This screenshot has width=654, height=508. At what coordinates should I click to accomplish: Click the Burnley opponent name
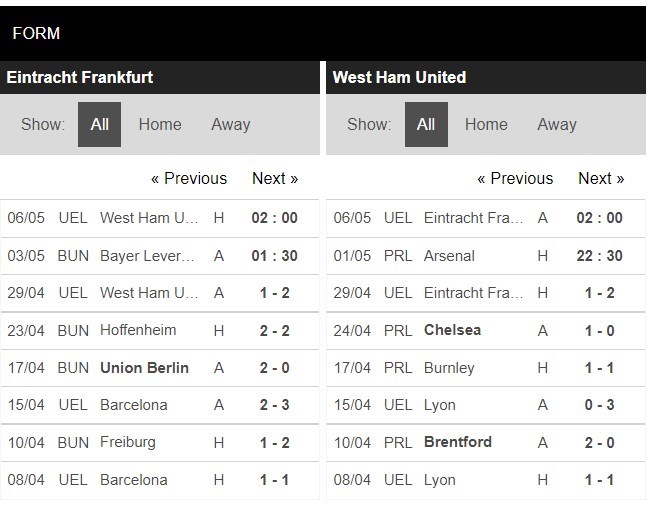point(449,368)
